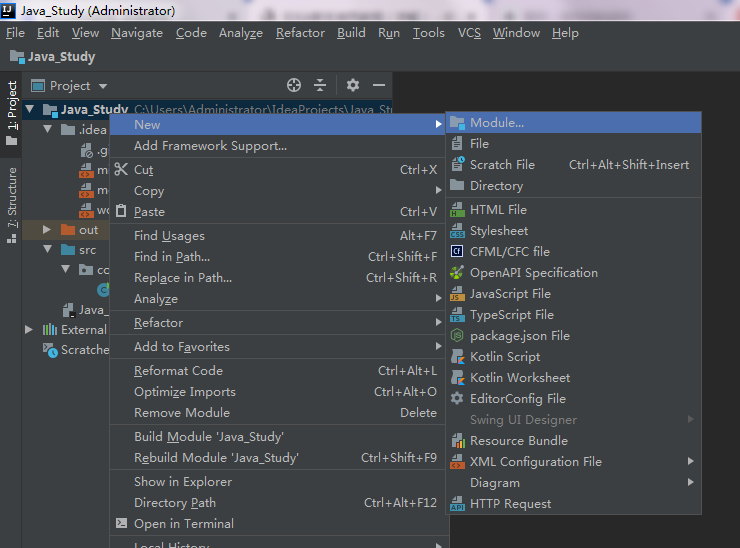Select Scratches and Consoles node
The height and width of the screenshot is (548, 740).
[x=76, y=350]
